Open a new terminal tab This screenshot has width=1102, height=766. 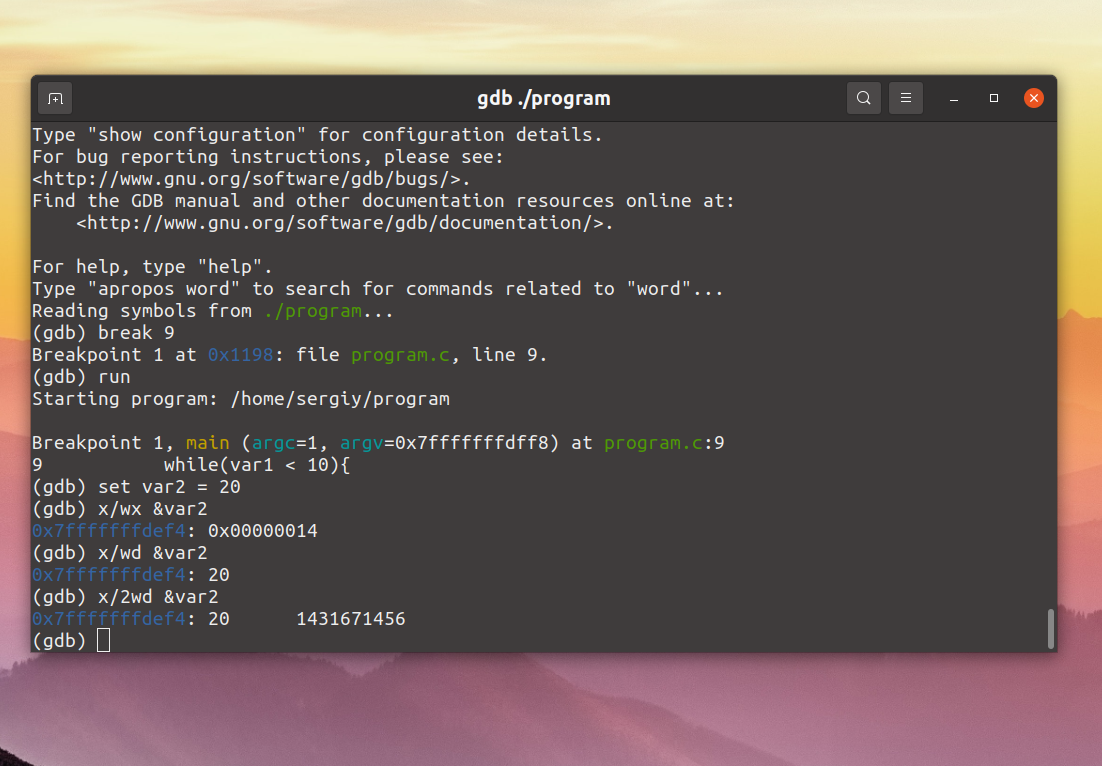coord(56,98)
